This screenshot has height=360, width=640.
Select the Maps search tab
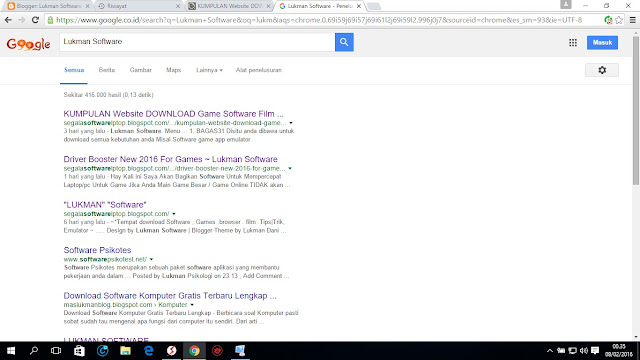pos(173,70)
